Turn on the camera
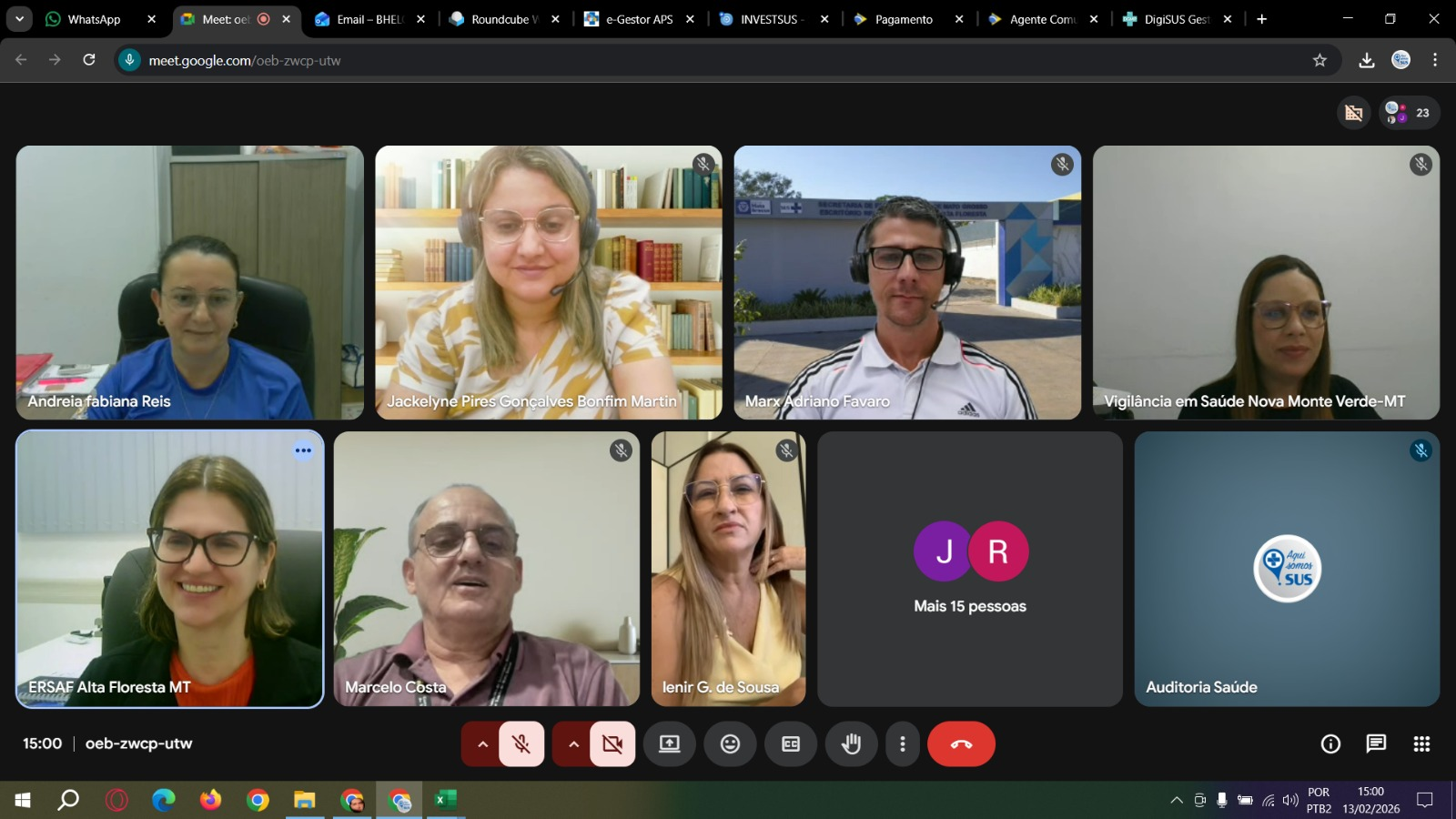The width and height of the screenshot is (1456, 819). (x=612, y=744)
